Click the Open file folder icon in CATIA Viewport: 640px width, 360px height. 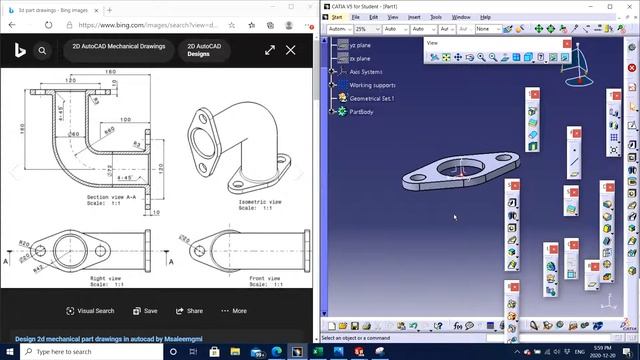coord(343,326)
